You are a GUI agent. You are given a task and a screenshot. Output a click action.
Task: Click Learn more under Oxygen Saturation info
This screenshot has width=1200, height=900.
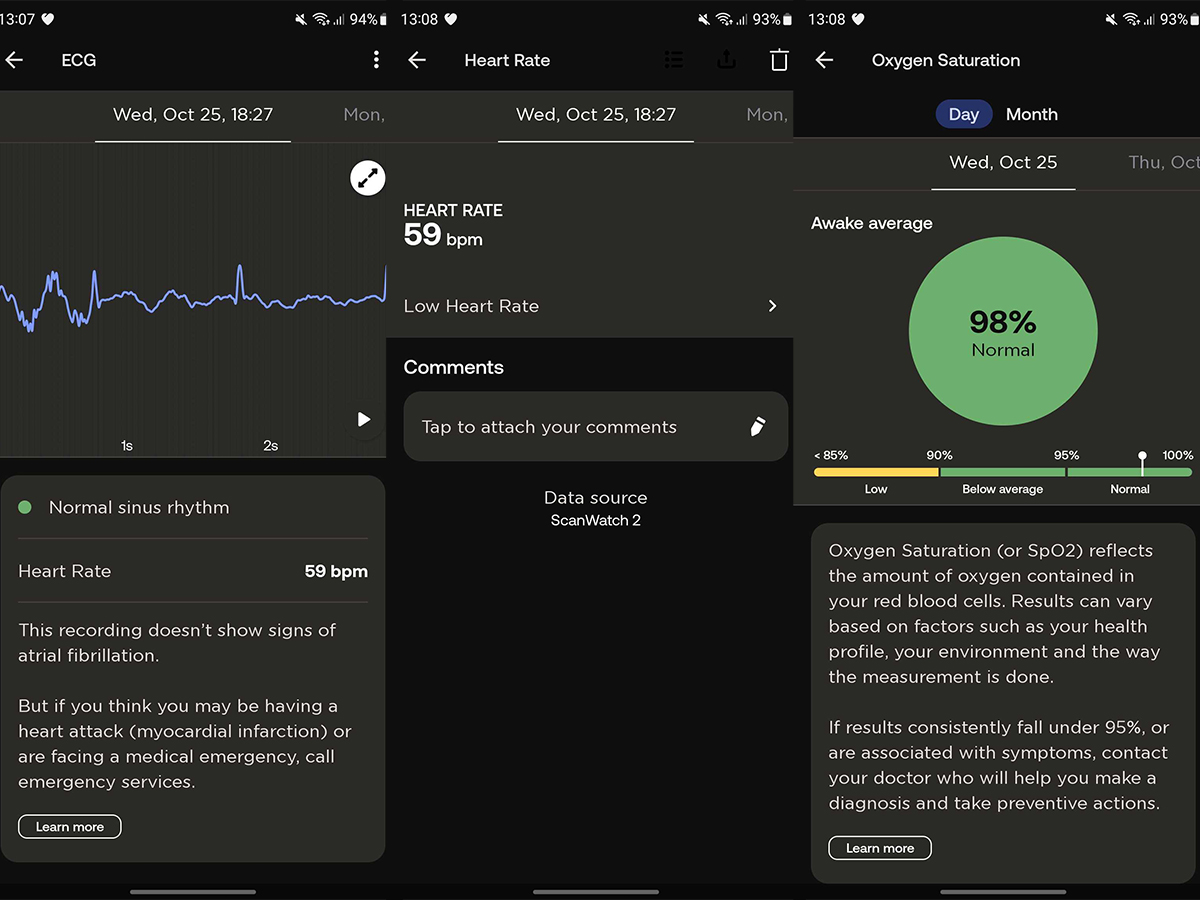pyautogui.click(x=879, y=848)
